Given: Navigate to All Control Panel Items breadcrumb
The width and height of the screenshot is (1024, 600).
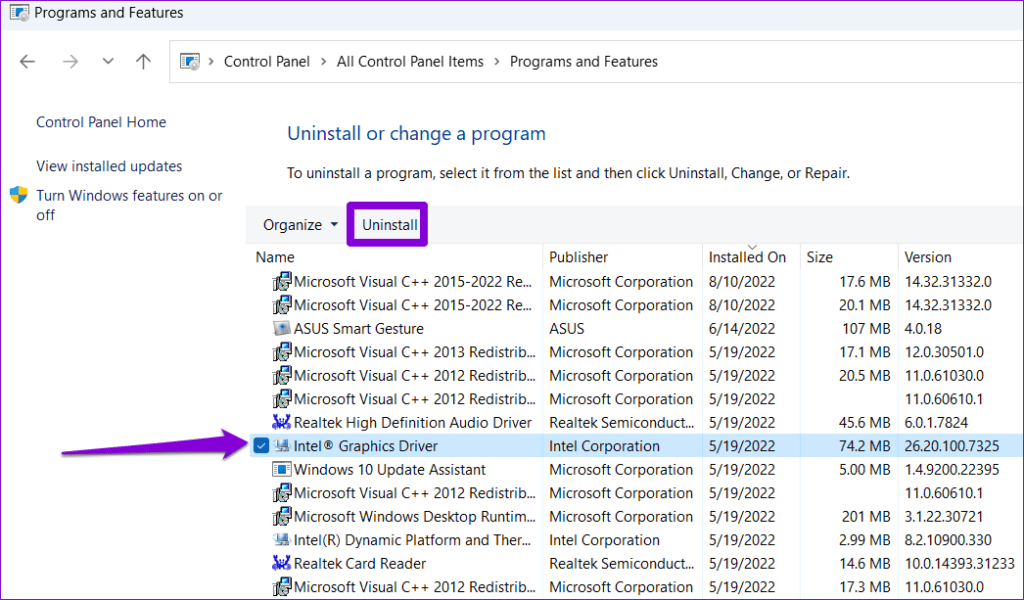Looking at the screenshot, I should pyautogui.click(x=410, y=61).
